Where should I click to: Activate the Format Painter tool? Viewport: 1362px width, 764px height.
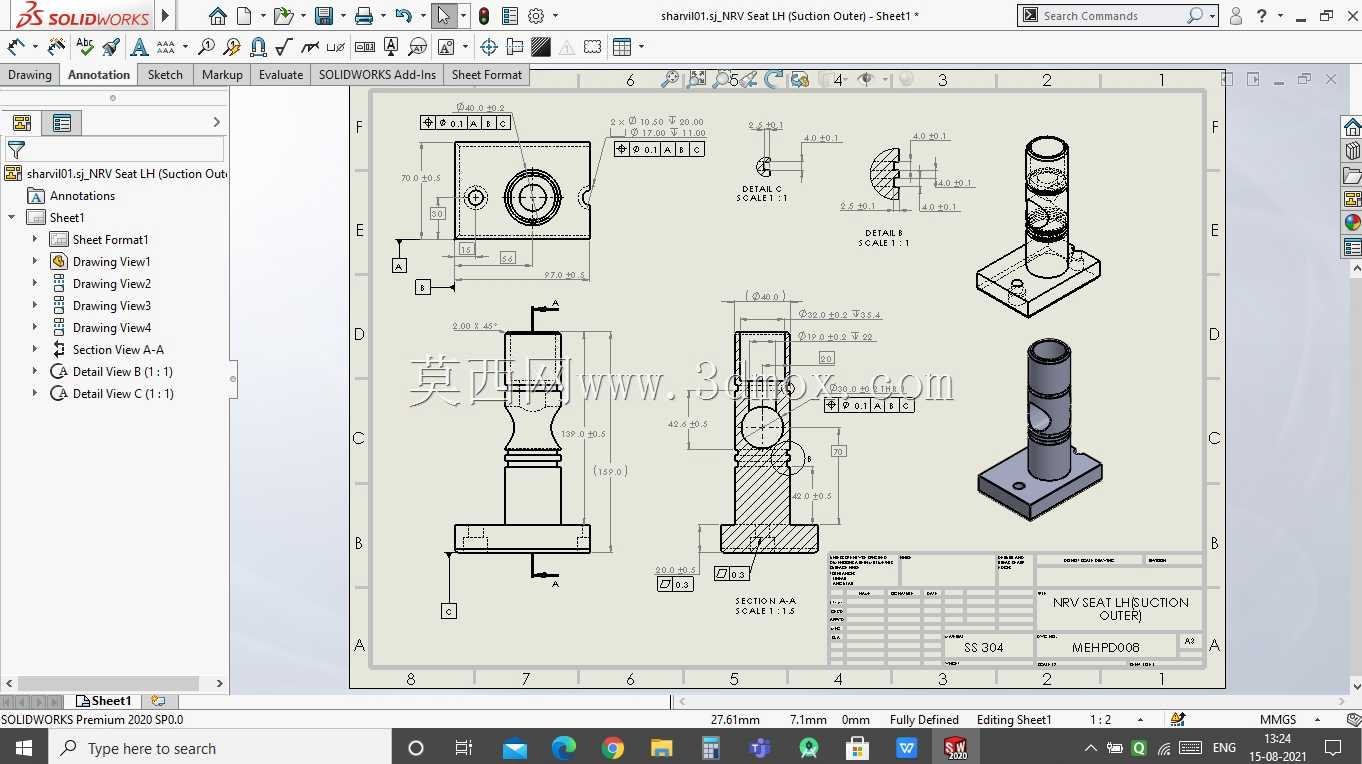tap(111, 46)
